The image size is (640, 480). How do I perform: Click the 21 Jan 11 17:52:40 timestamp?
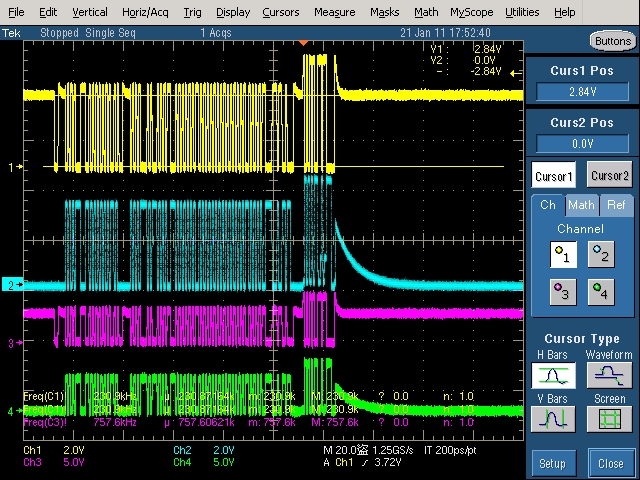pyautogui.click(x=445, y=33)
